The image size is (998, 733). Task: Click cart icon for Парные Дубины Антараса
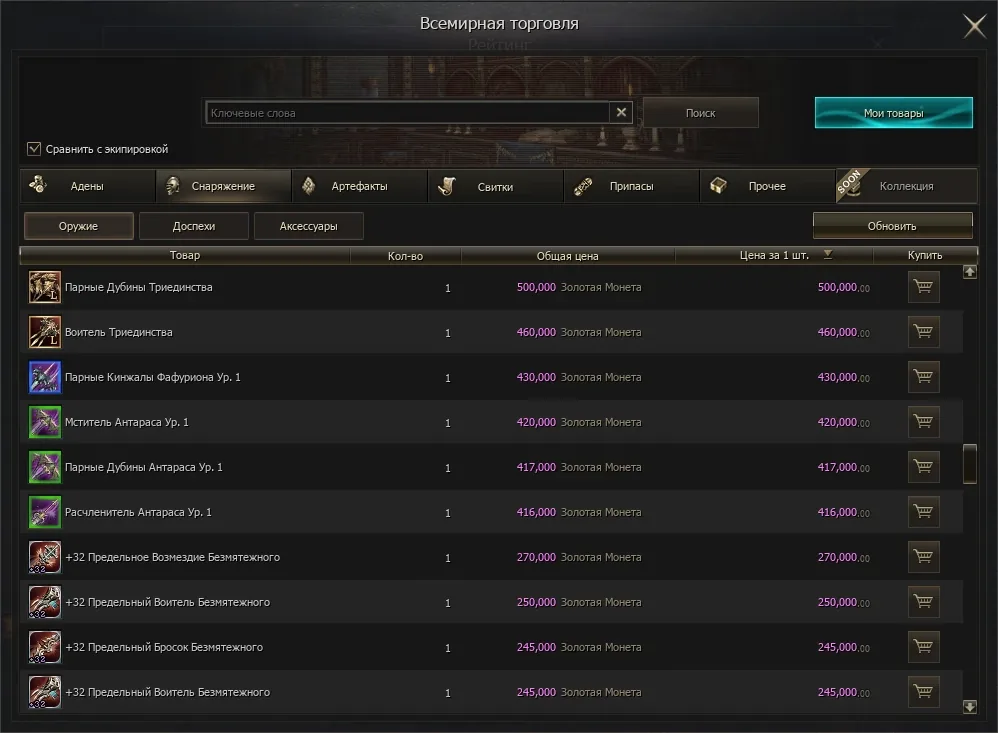coord(923,467)
